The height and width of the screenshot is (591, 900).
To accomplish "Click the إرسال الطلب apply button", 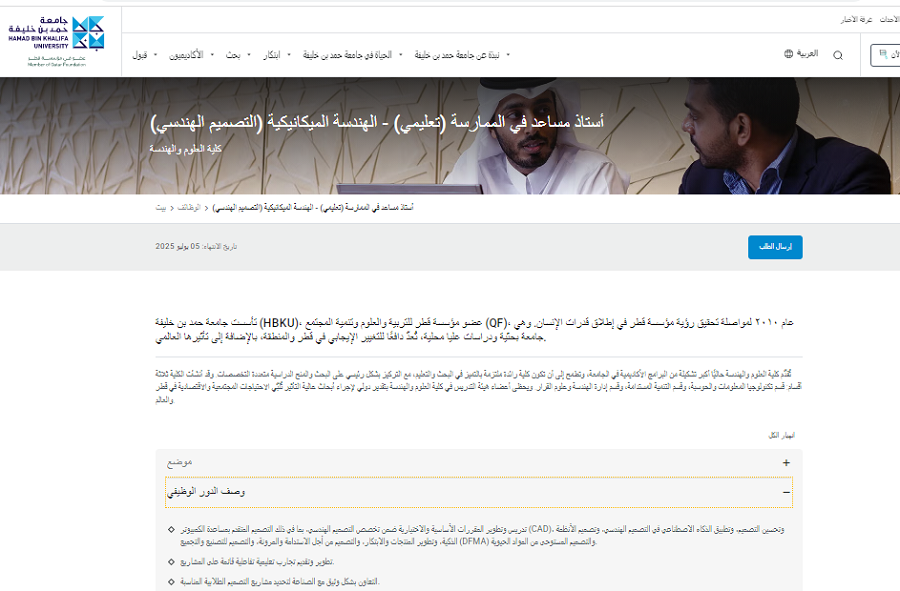I will pyautogui.click(x=775, y=247).
